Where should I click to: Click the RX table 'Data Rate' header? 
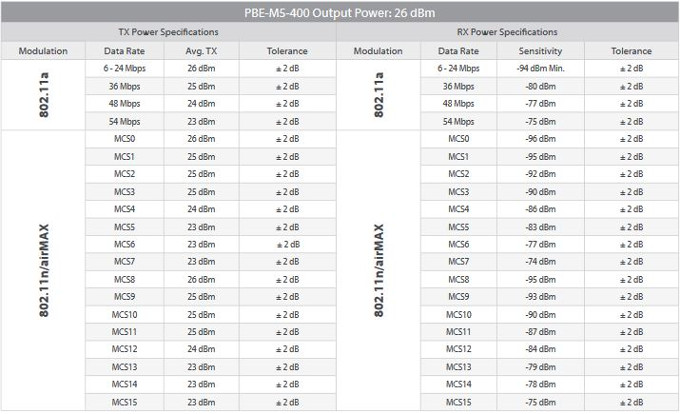pyautogui.click(x=458, y=51)
